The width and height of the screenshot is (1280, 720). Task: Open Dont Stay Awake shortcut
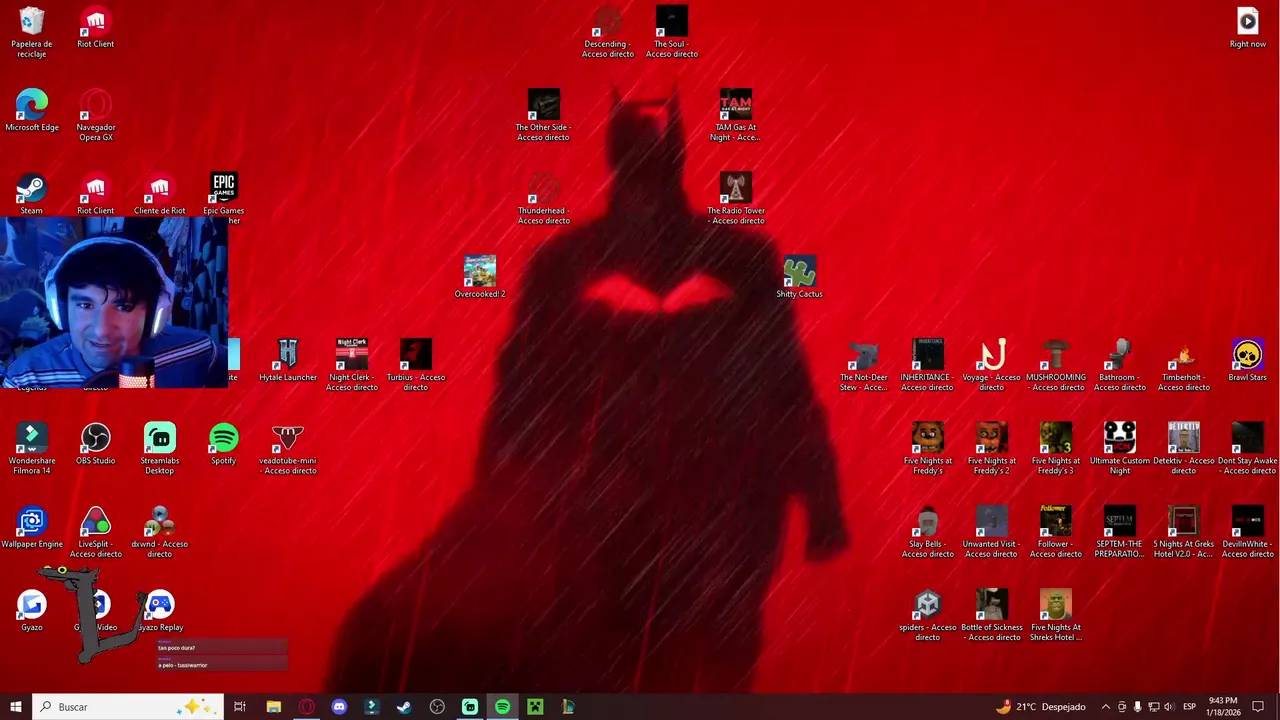coord(1248,449)
